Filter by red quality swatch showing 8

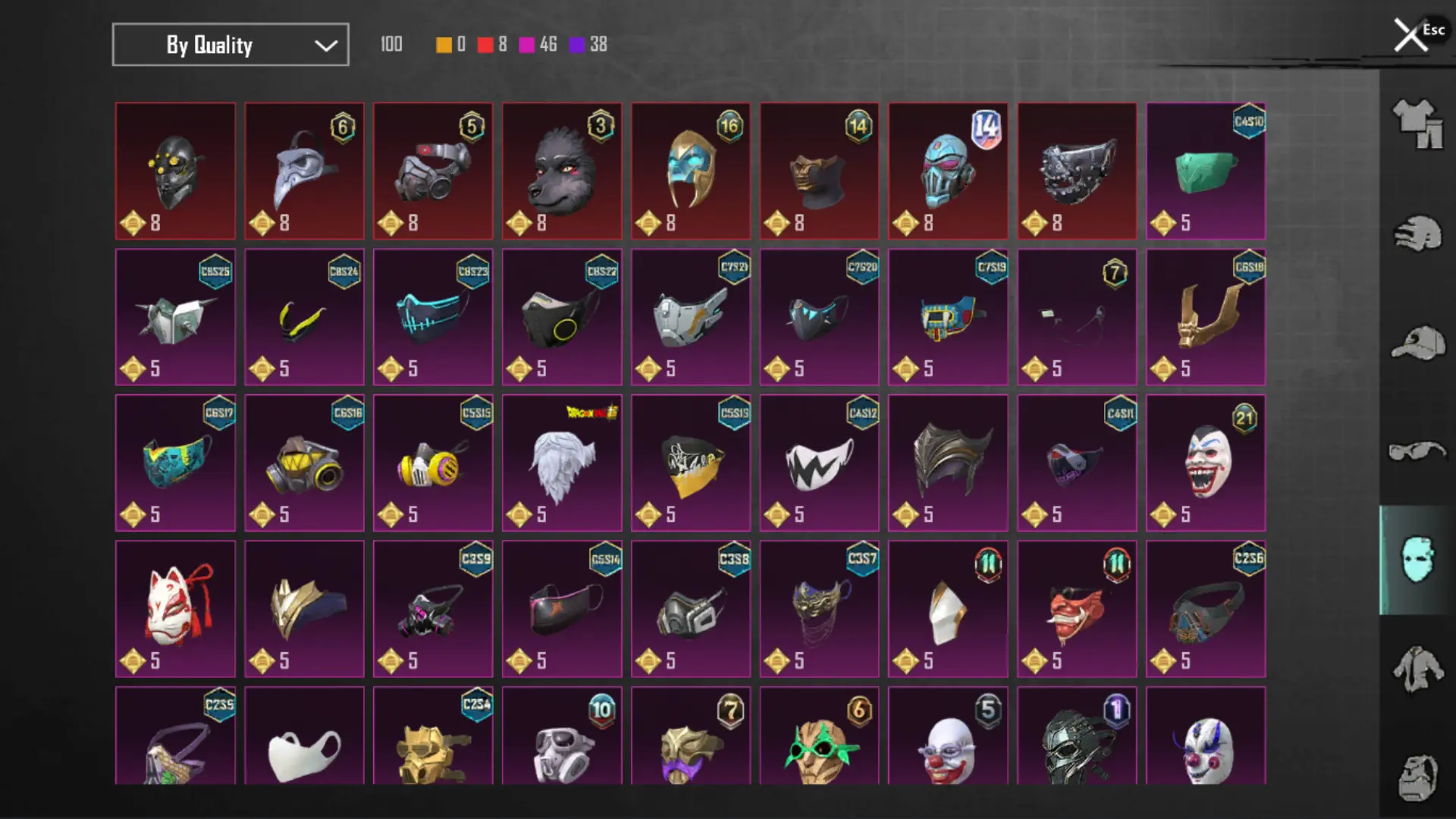click(492, 45)
